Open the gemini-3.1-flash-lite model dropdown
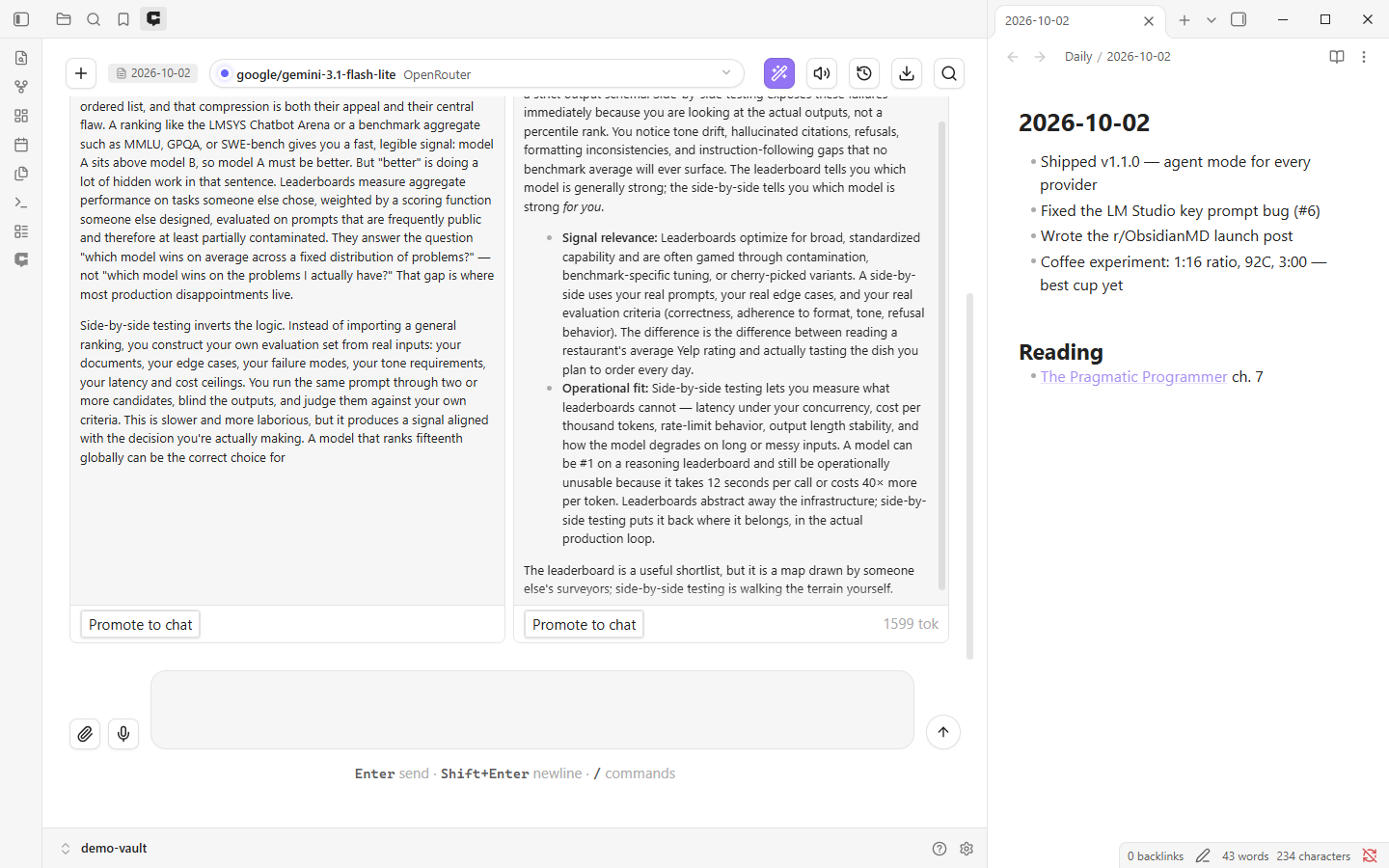Screen dimensions: 1389x868 (x=477, y=73)
